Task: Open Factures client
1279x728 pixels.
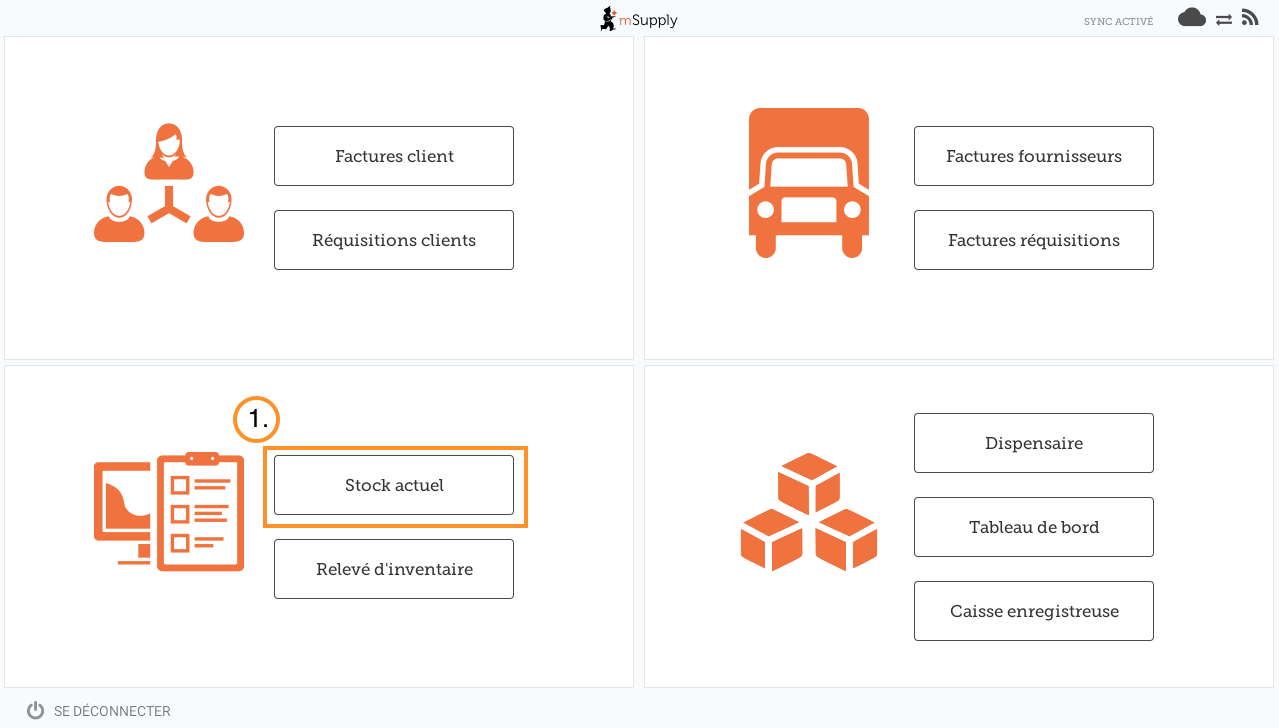Action: (394, 156)
